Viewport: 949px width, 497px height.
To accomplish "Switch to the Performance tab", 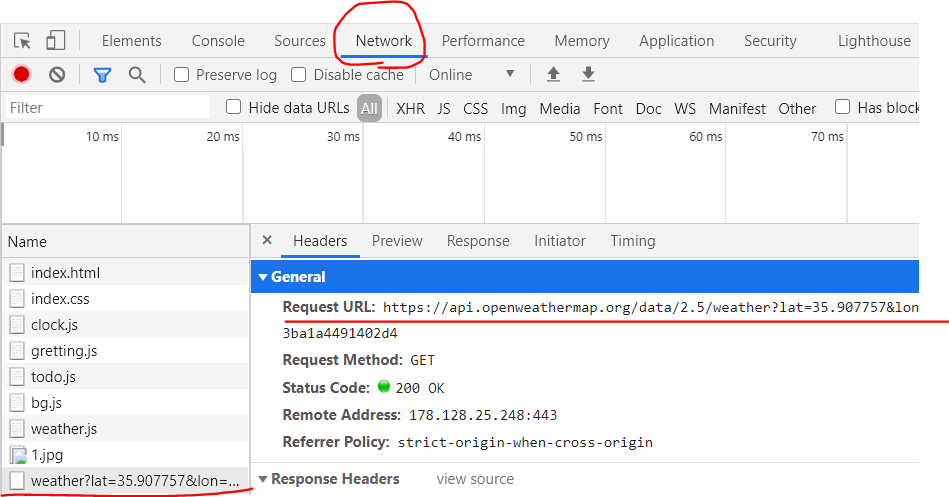I will click(x=483, y=41).
